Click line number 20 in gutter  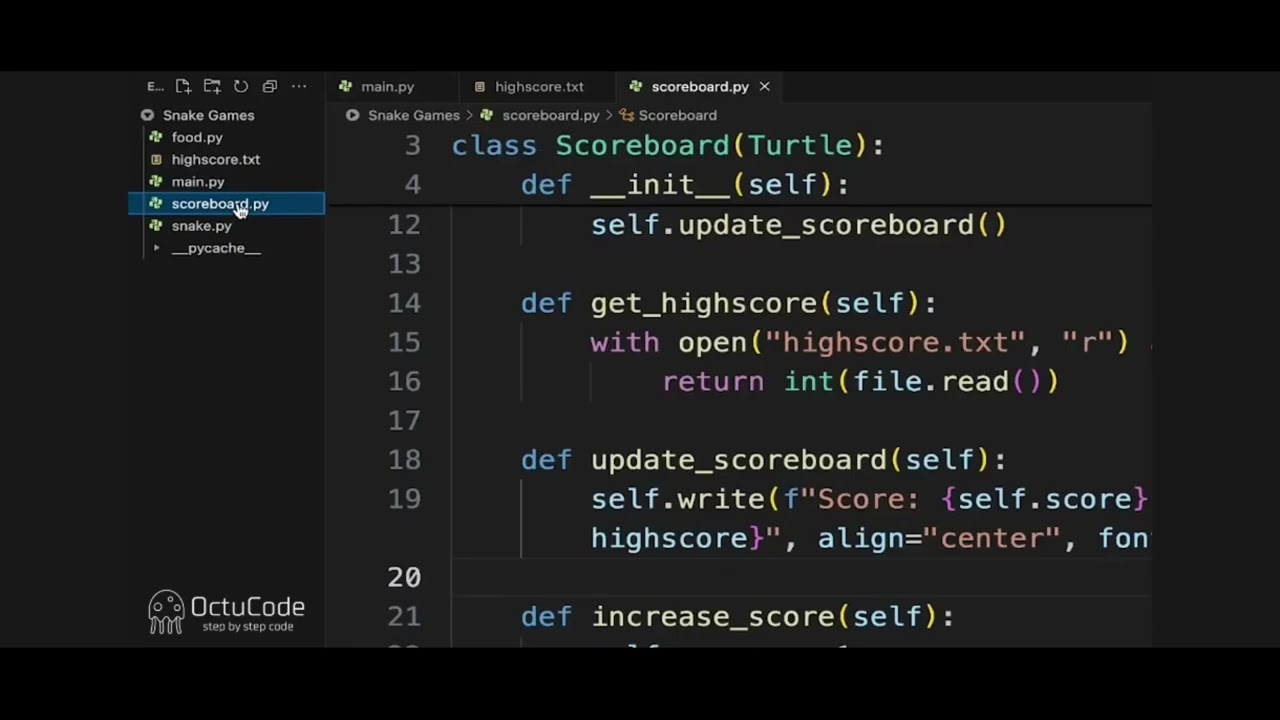click(404, 577)
